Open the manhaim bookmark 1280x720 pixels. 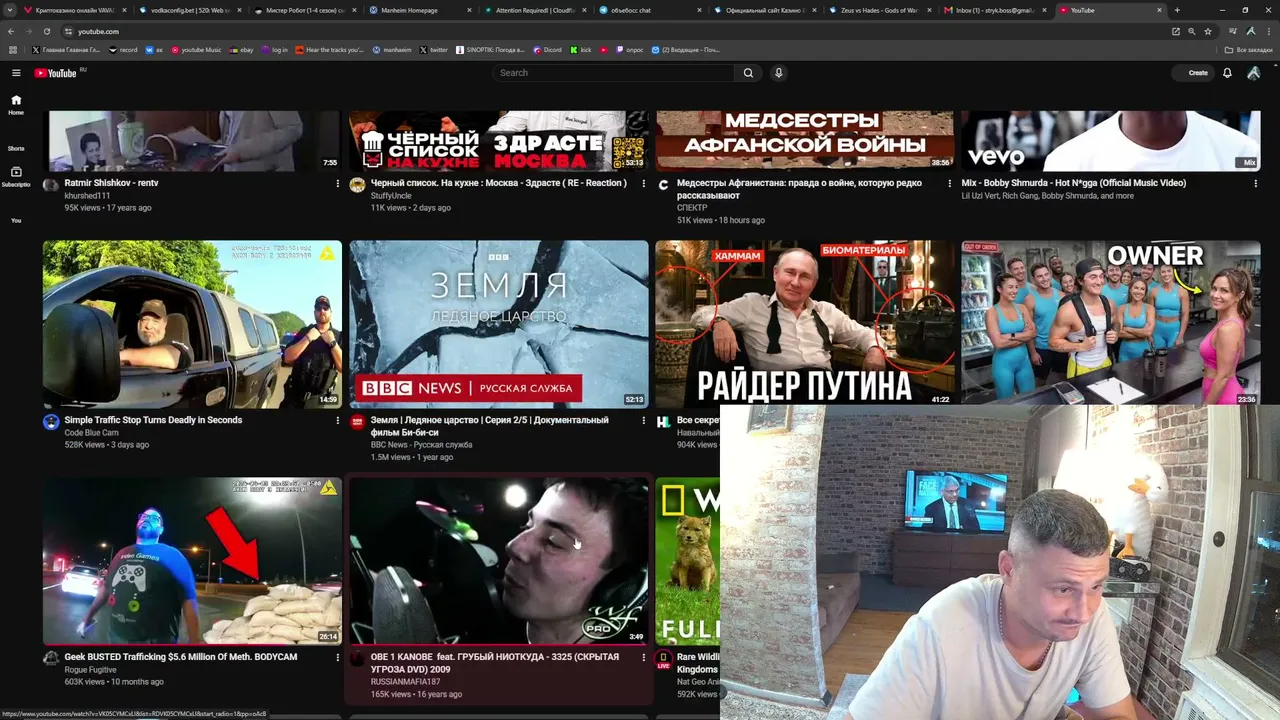pos(391,49)
